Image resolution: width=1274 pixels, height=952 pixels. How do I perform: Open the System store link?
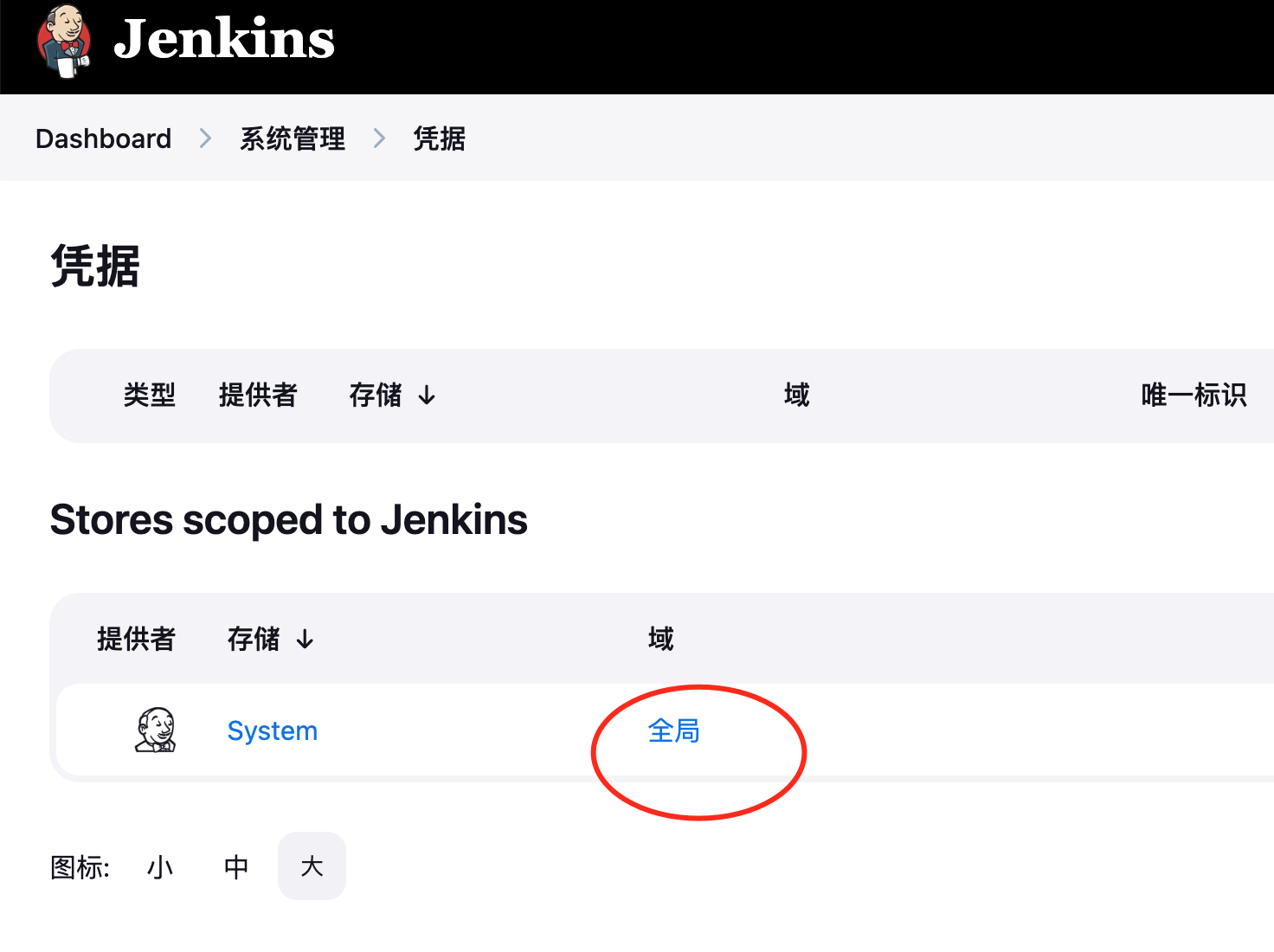pos(273,731)
